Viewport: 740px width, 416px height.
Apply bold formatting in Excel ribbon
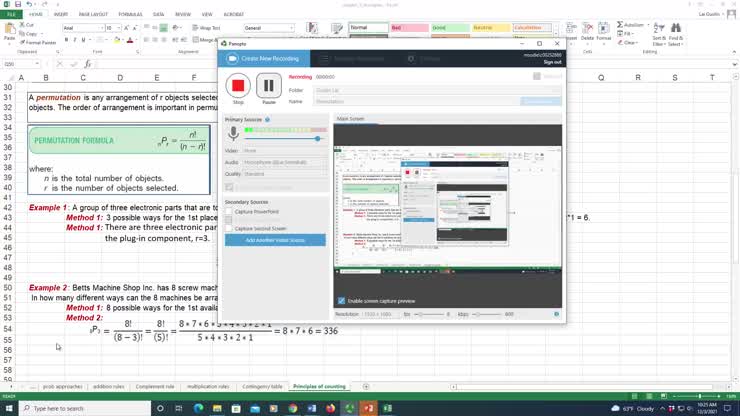(66, 40)
